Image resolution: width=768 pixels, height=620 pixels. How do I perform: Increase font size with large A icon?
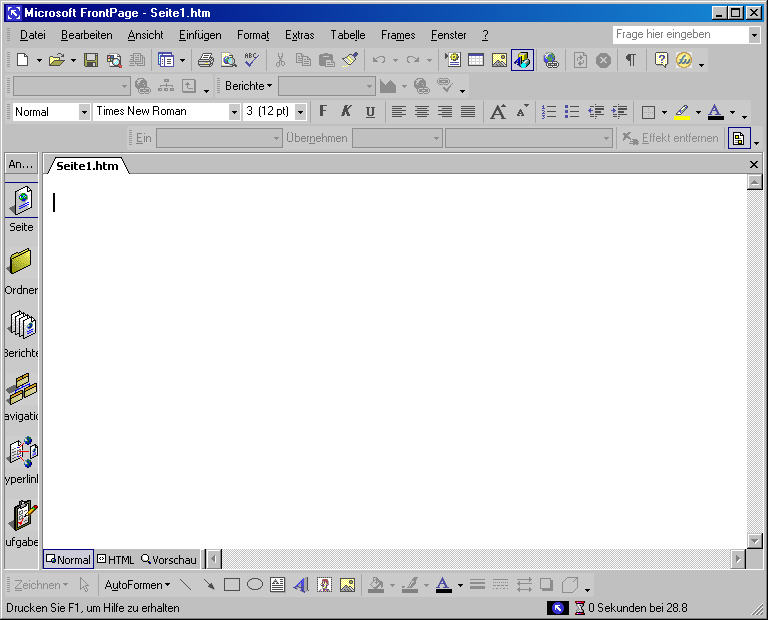tap(498, 112)
